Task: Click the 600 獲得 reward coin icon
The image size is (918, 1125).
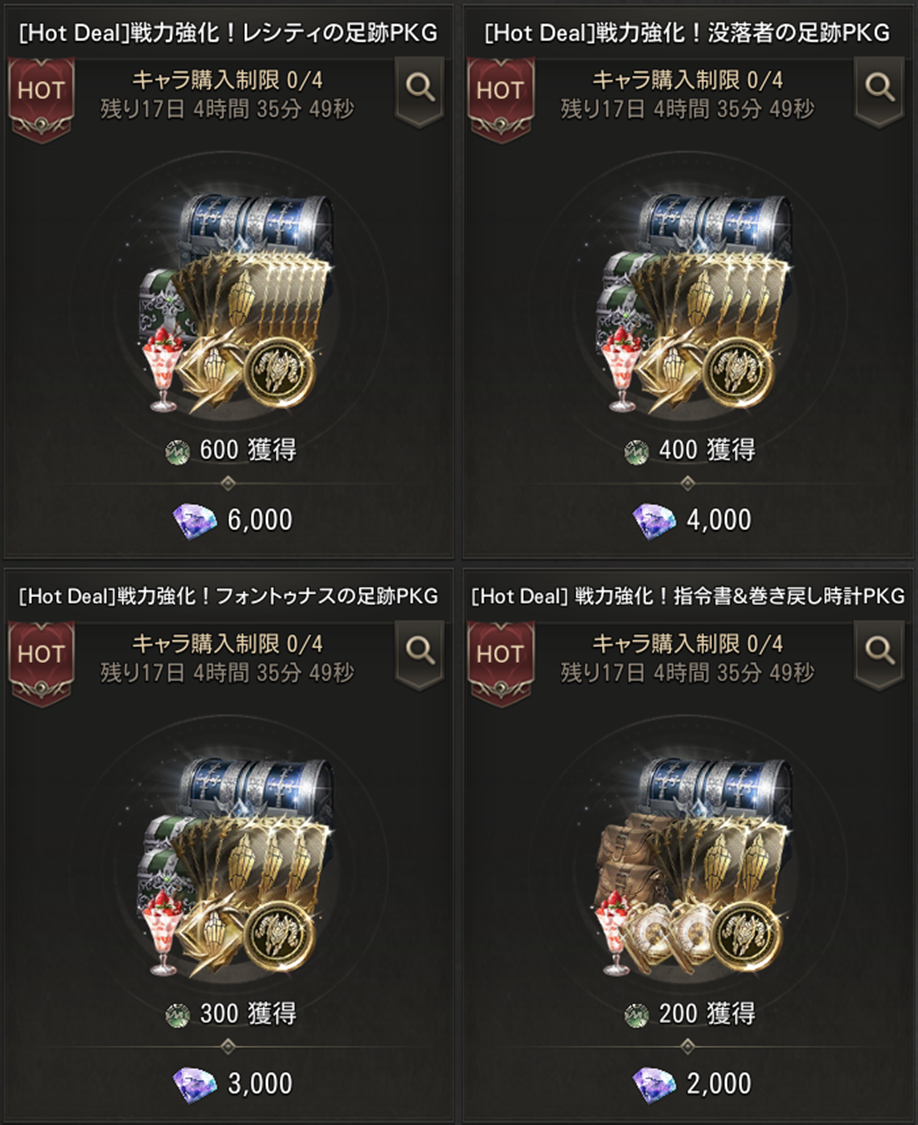Action: coord(177,452)
